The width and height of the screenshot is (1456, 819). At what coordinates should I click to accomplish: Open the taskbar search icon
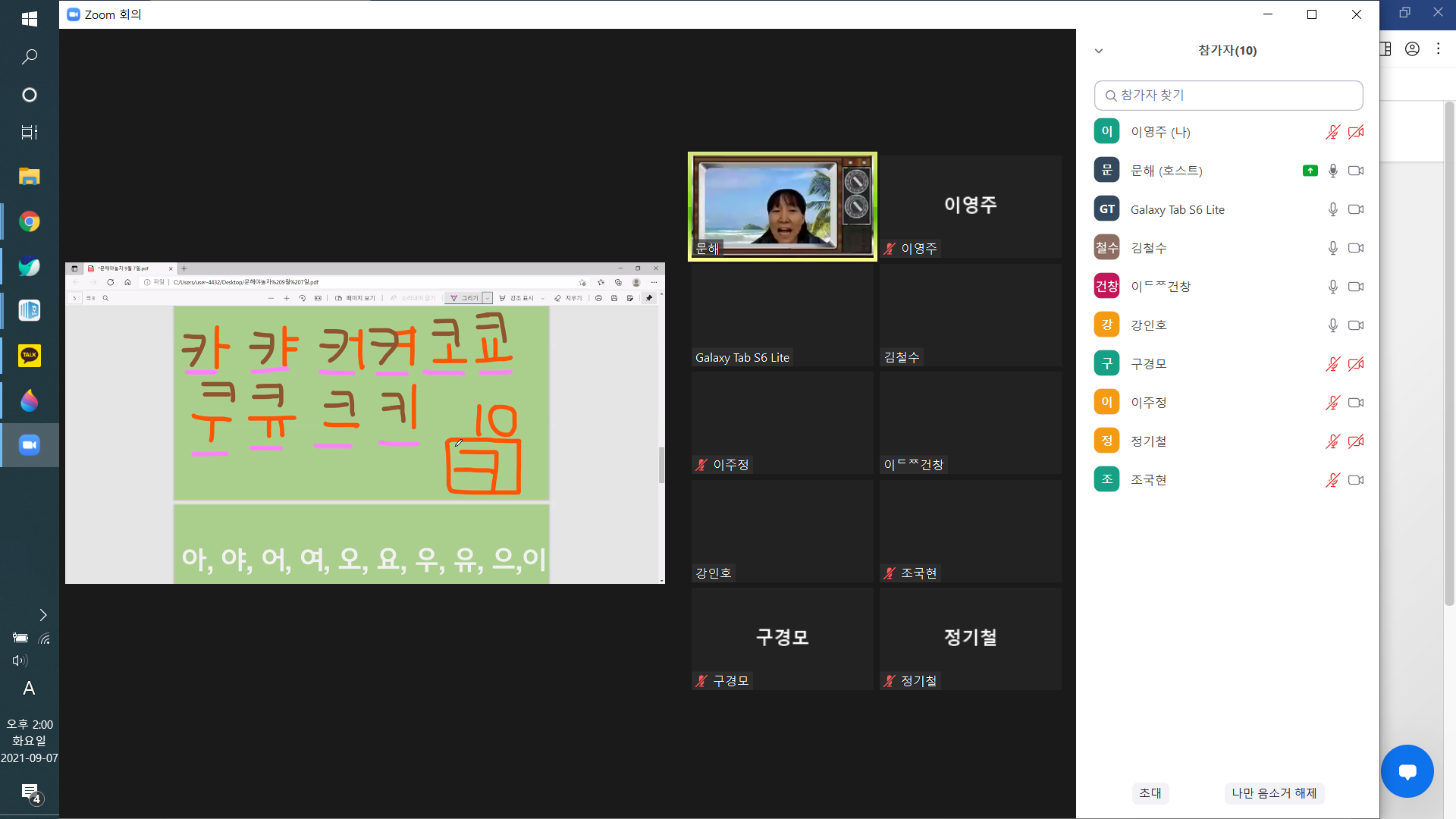pyautogui.click(x=30, y=57)
